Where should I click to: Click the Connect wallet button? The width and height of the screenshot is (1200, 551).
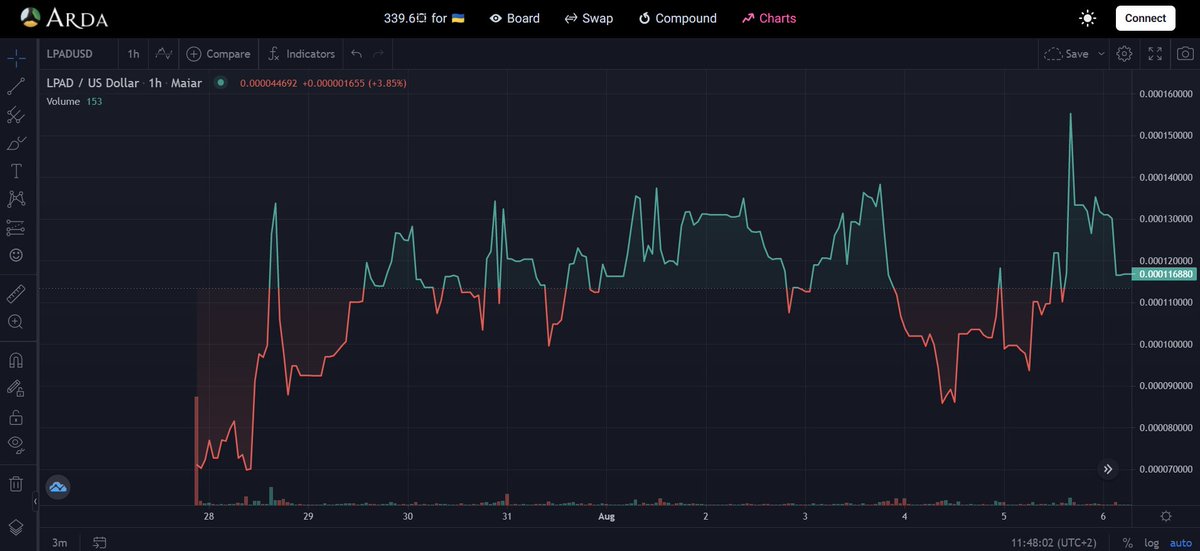[x=1145, y=18]
